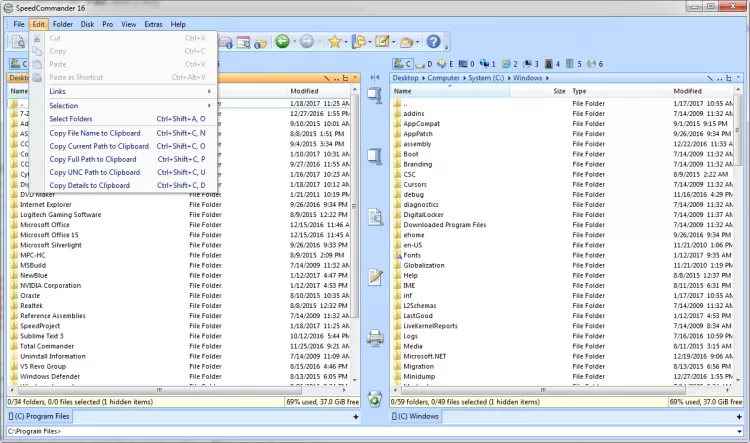The image size is (750, 443).
Task: Click the printer icon in middle strip
Action: (x=375, y=338)
